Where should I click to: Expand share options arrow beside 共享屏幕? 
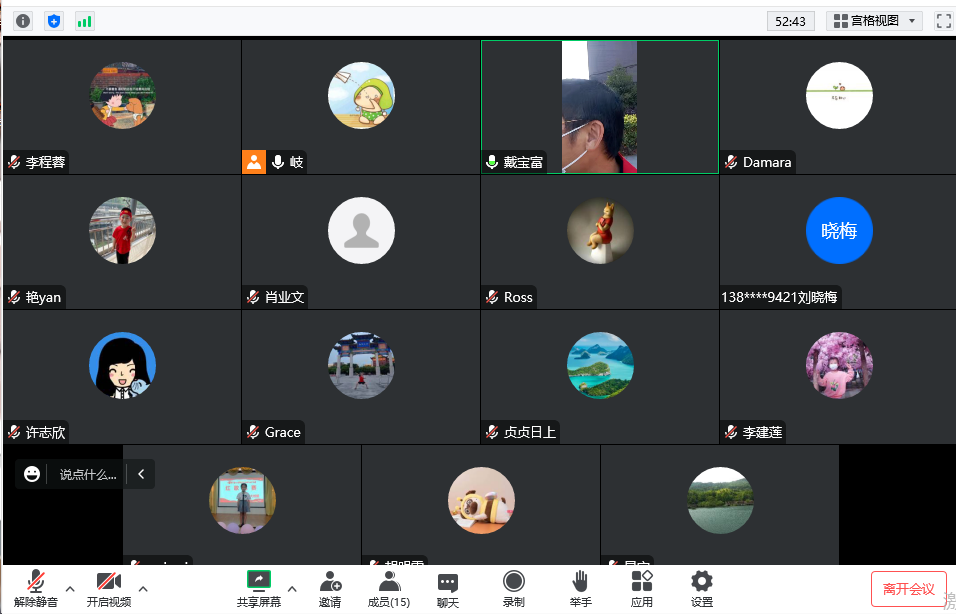coord(292,588)
